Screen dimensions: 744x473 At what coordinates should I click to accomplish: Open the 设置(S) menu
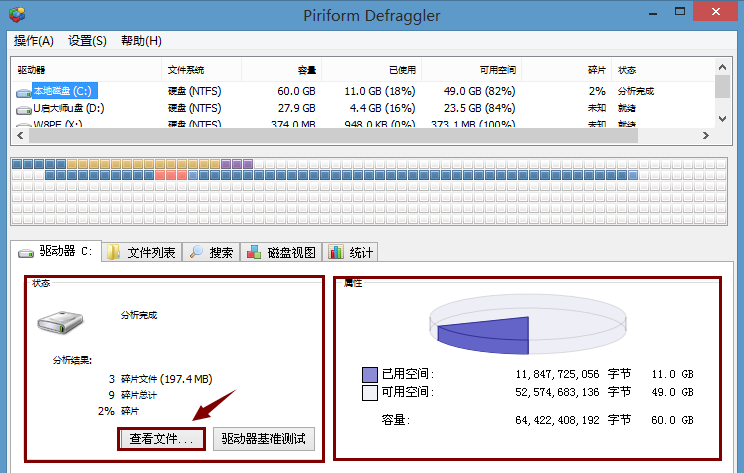click(87, 41)
